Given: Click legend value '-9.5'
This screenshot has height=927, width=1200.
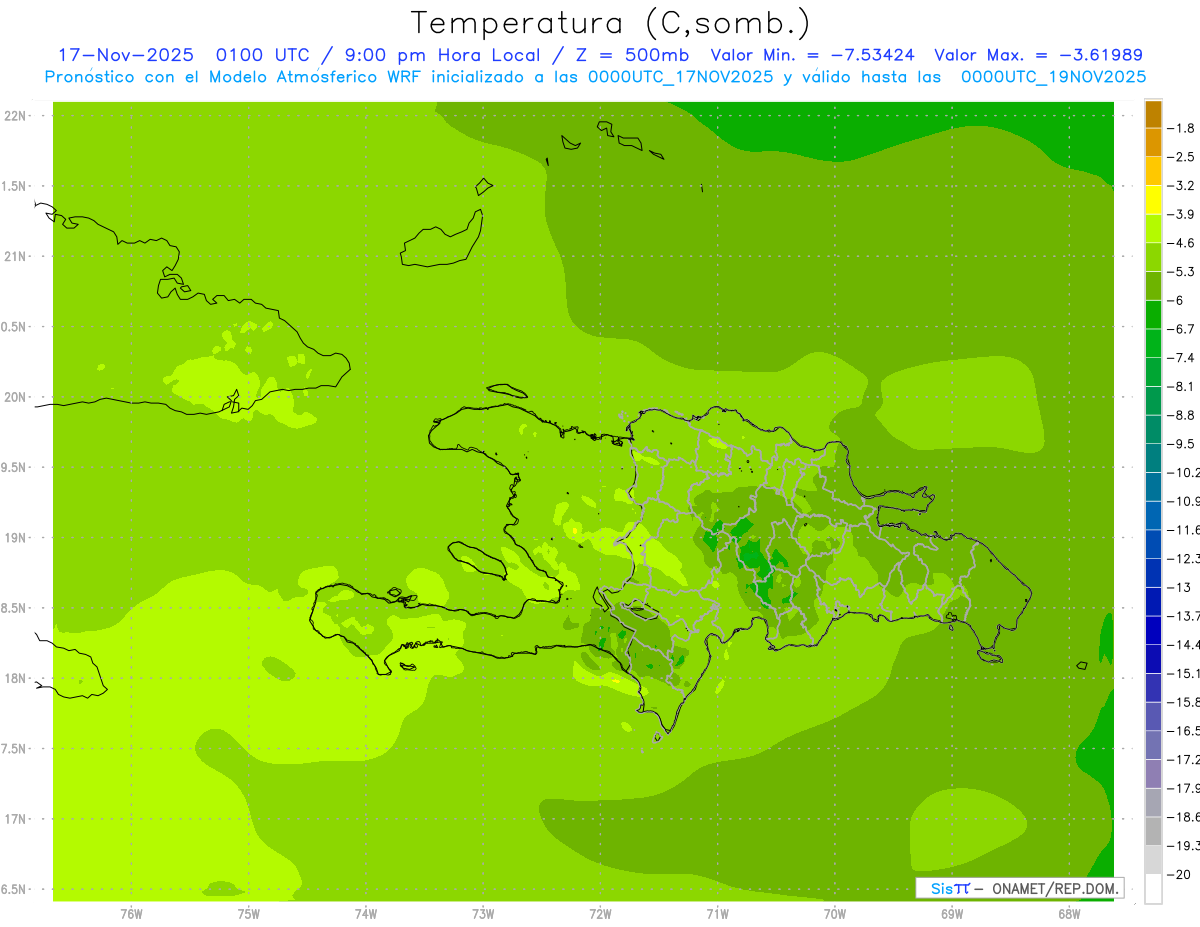Looking at the screenshot, I should point(1182,444).
